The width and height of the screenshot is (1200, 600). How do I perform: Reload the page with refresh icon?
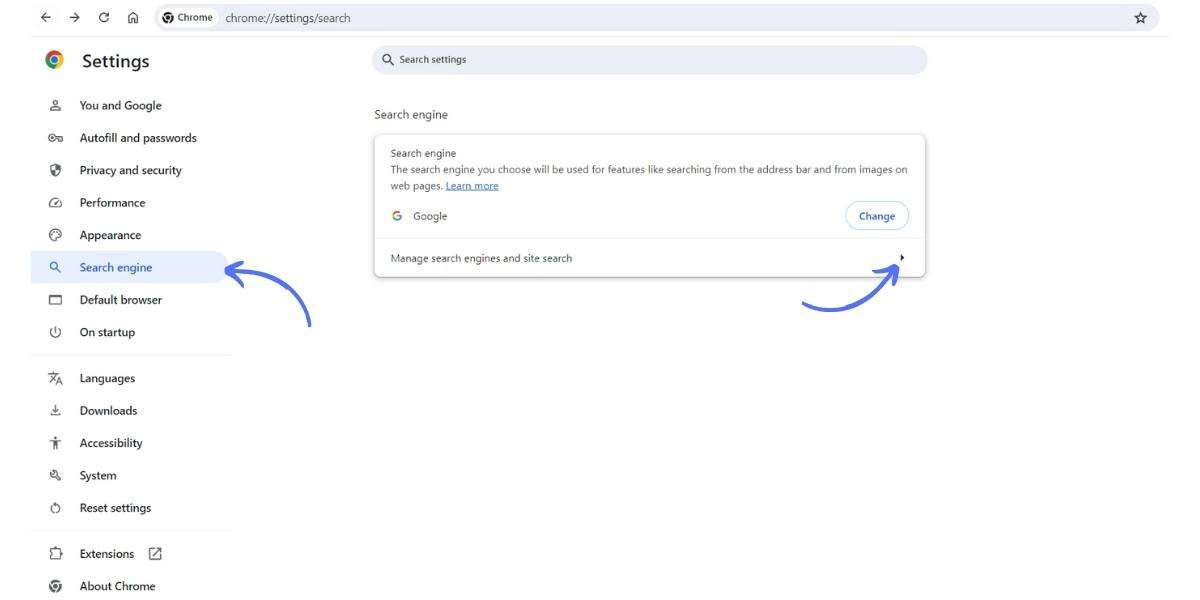[x=104, y=18]
